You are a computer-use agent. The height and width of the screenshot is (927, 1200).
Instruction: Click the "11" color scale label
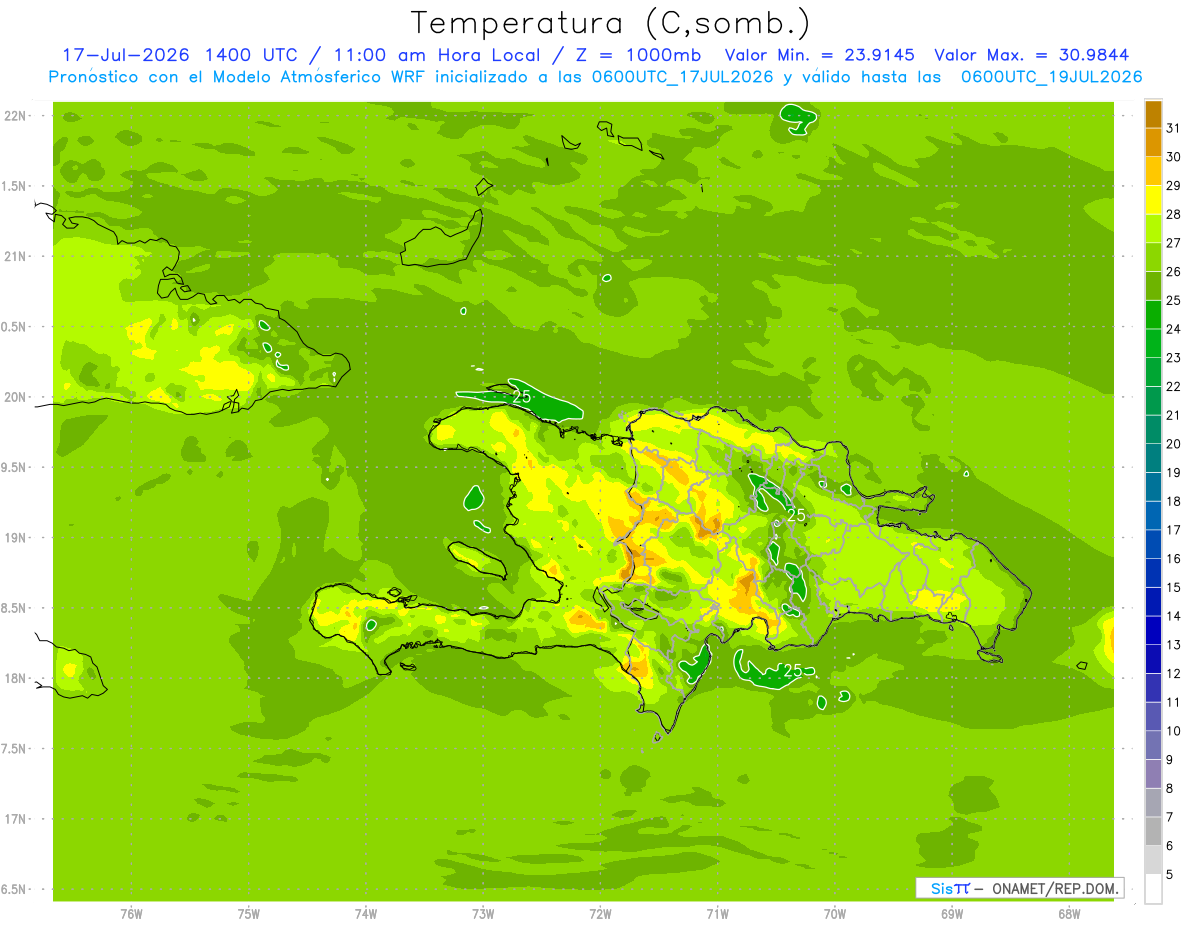[x=1174, y=702]
